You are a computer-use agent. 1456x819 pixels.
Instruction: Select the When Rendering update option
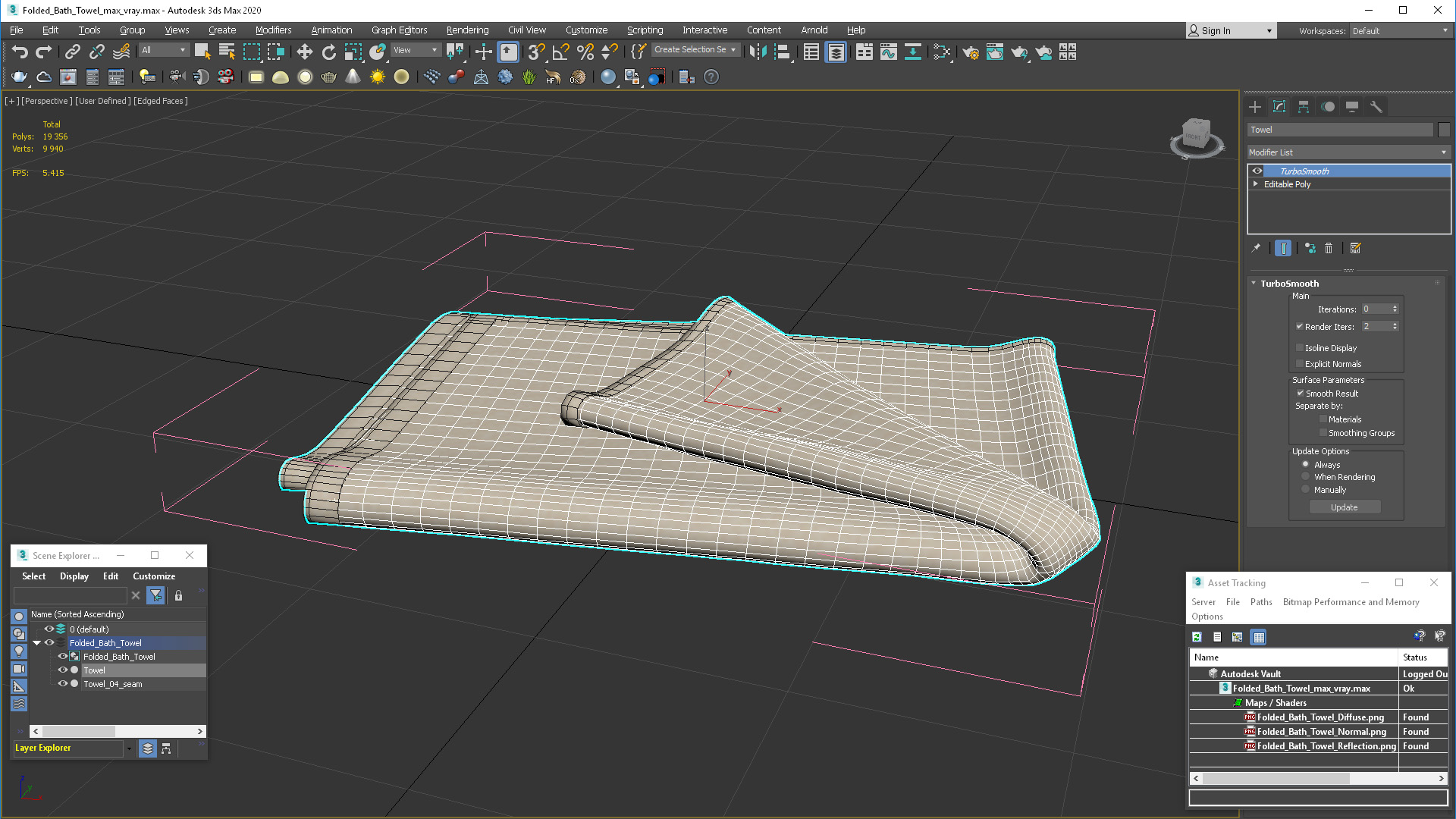[x=1306, y=477]
